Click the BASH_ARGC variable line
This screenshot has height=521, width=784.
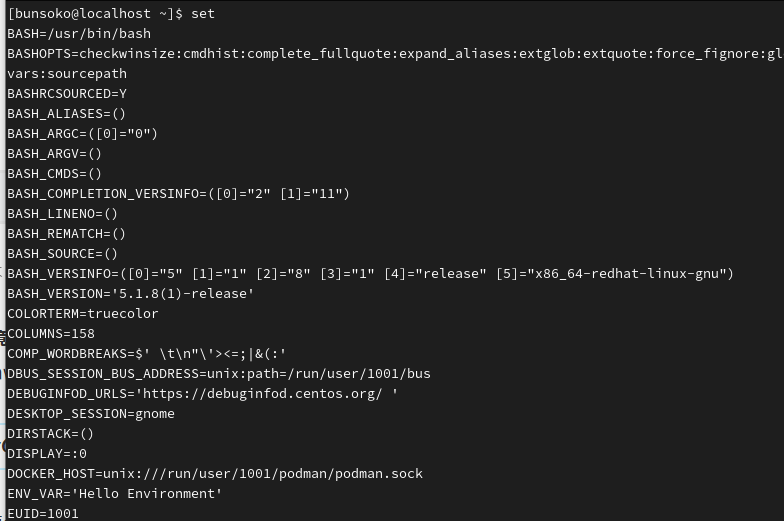(x=83, y=133)
